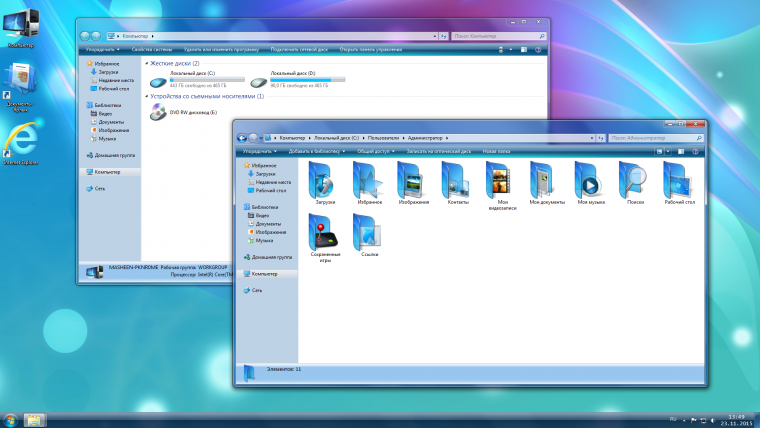Click the Windows Start button

coord(9,418)
